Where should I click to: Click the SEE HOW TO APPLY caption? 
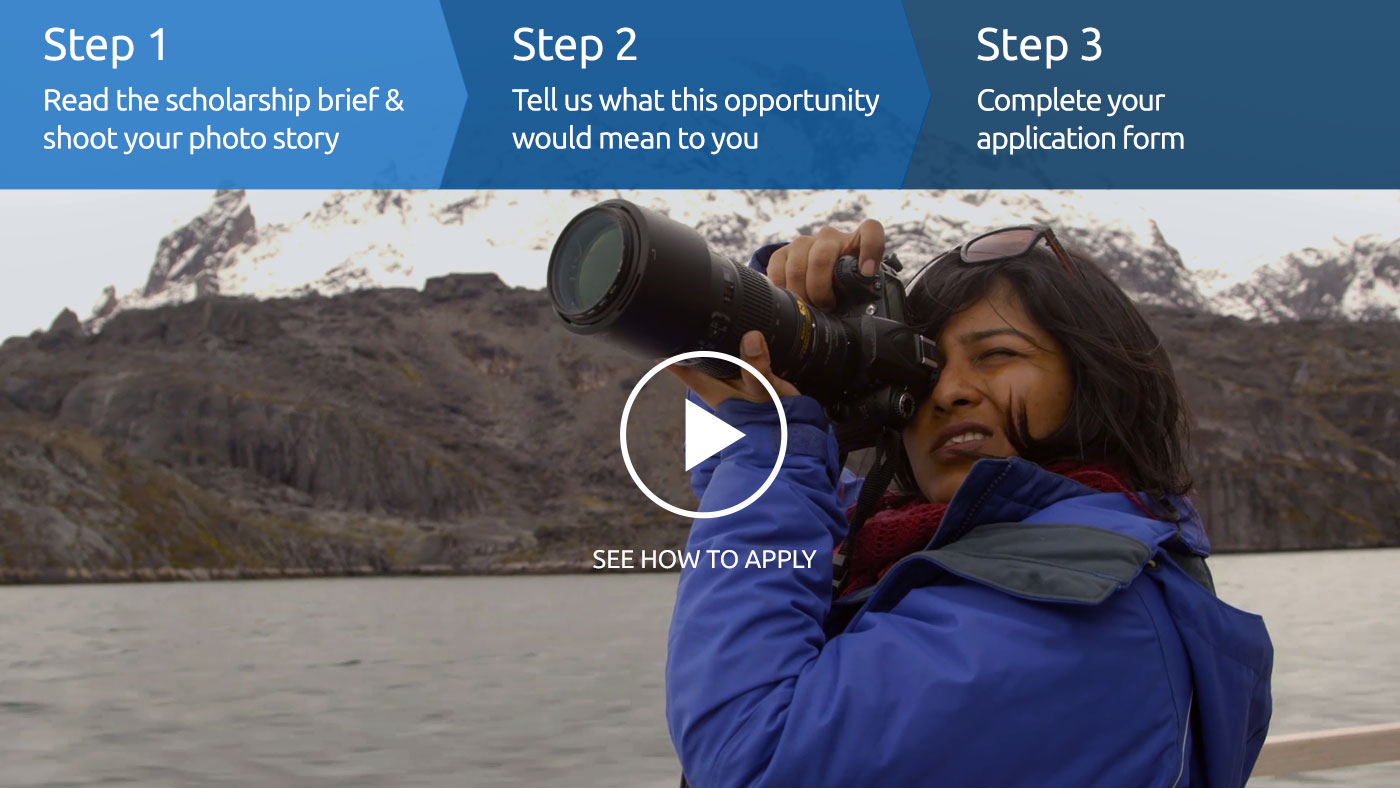coord(704,559)
